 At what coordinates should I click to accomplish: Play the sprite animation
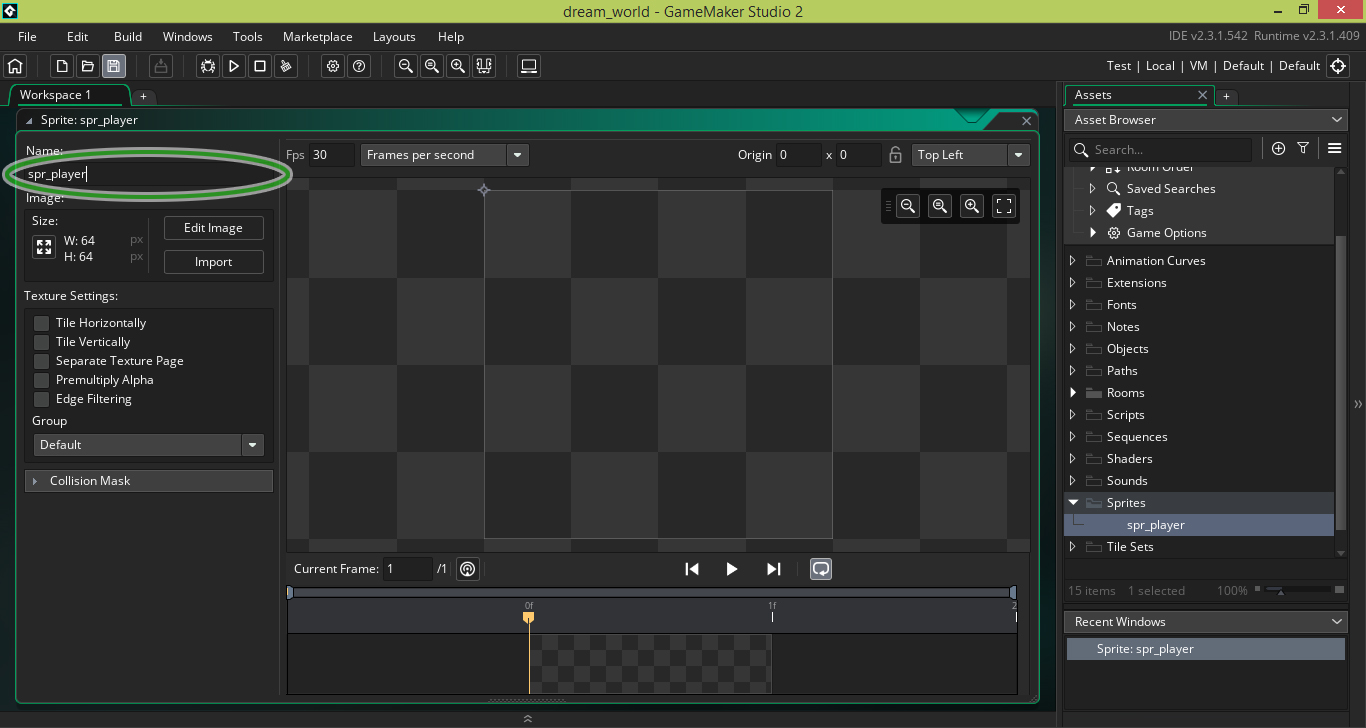tap(732, 569)
